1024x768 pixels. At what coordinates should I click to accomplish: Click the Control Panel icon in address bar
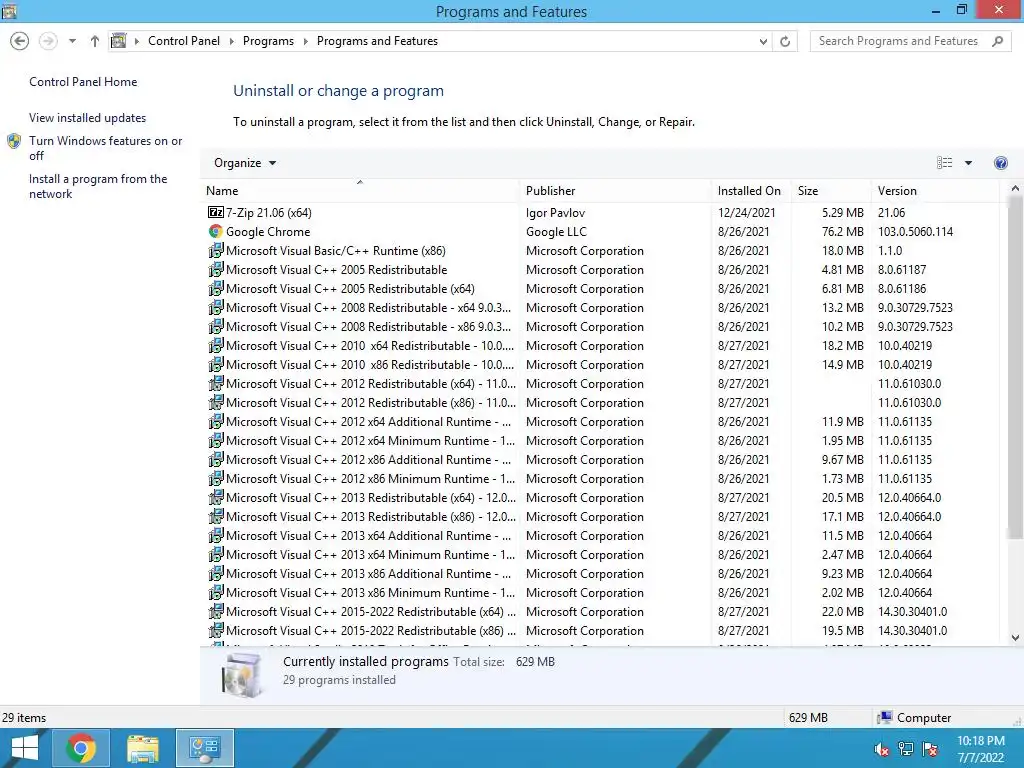(x=118, y=41)
